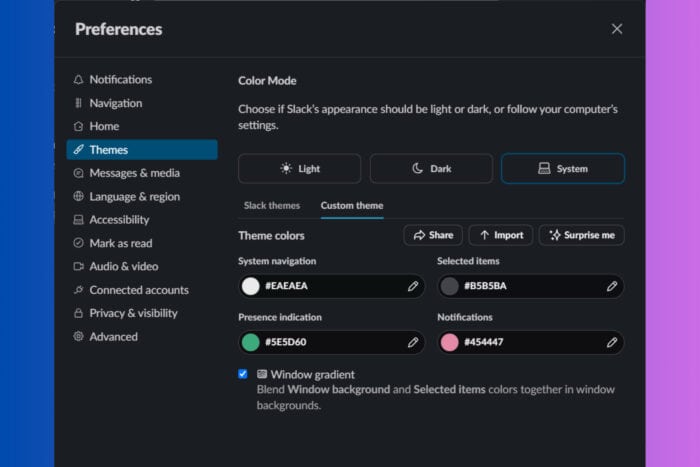This screenshot has height=467, width=700.
Task: Click the #454447 hex value field
Action: (530, 342)
